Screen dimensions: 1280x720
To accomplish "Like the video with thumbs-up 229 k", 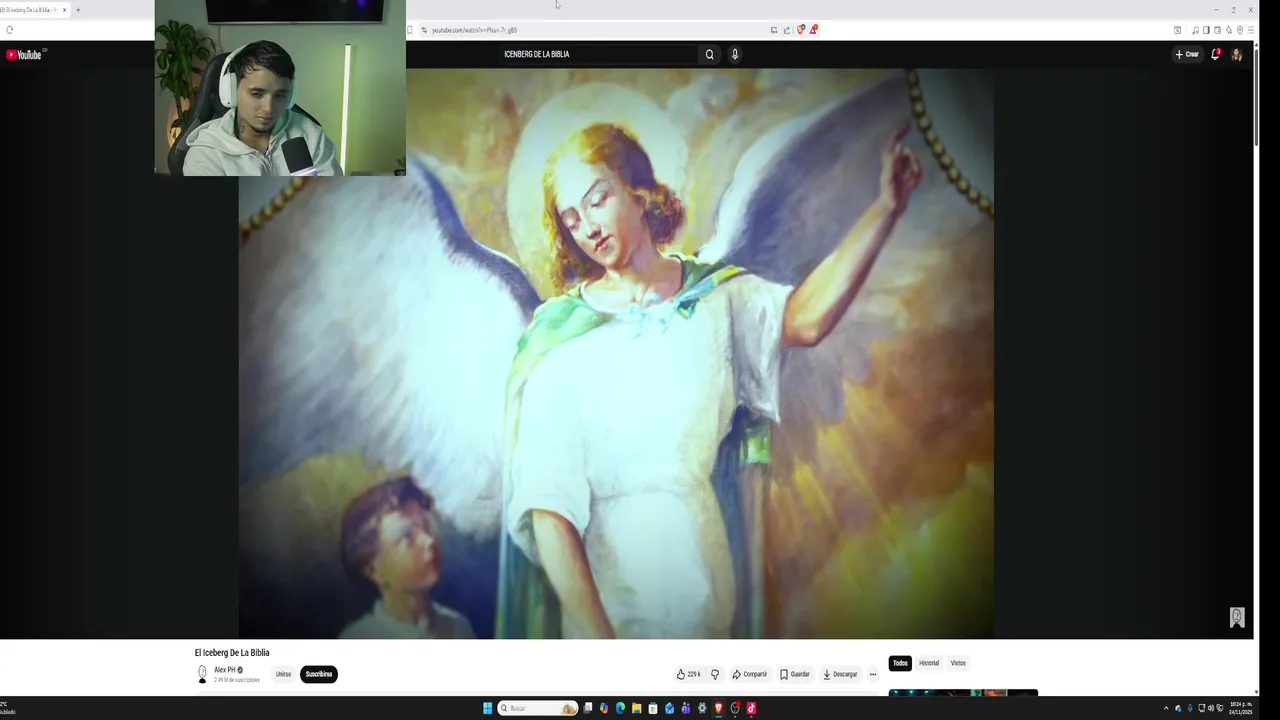I will [688, 674].
